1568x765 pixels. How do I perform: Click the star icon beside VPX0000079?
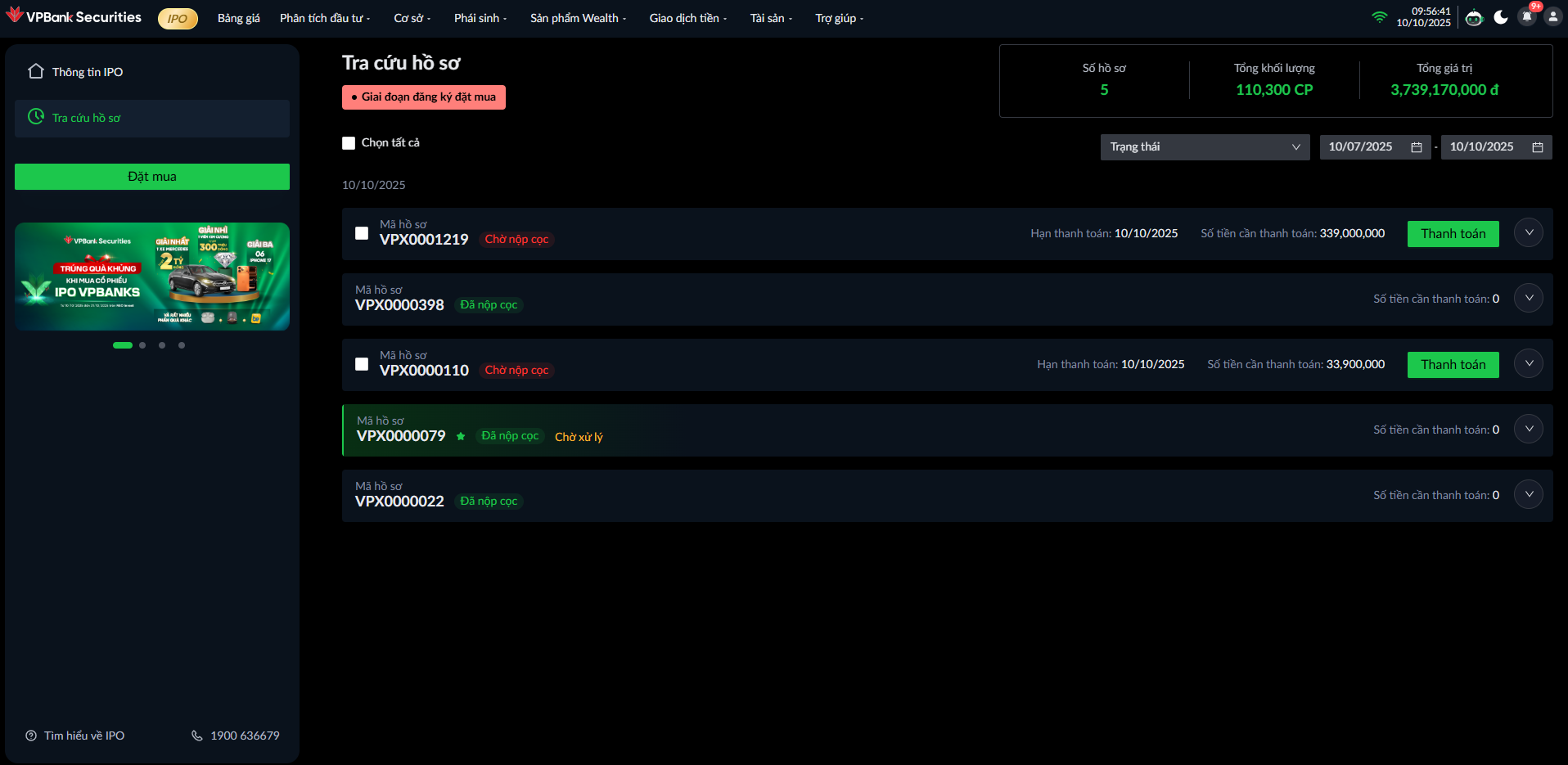click(x=461, y=436)
